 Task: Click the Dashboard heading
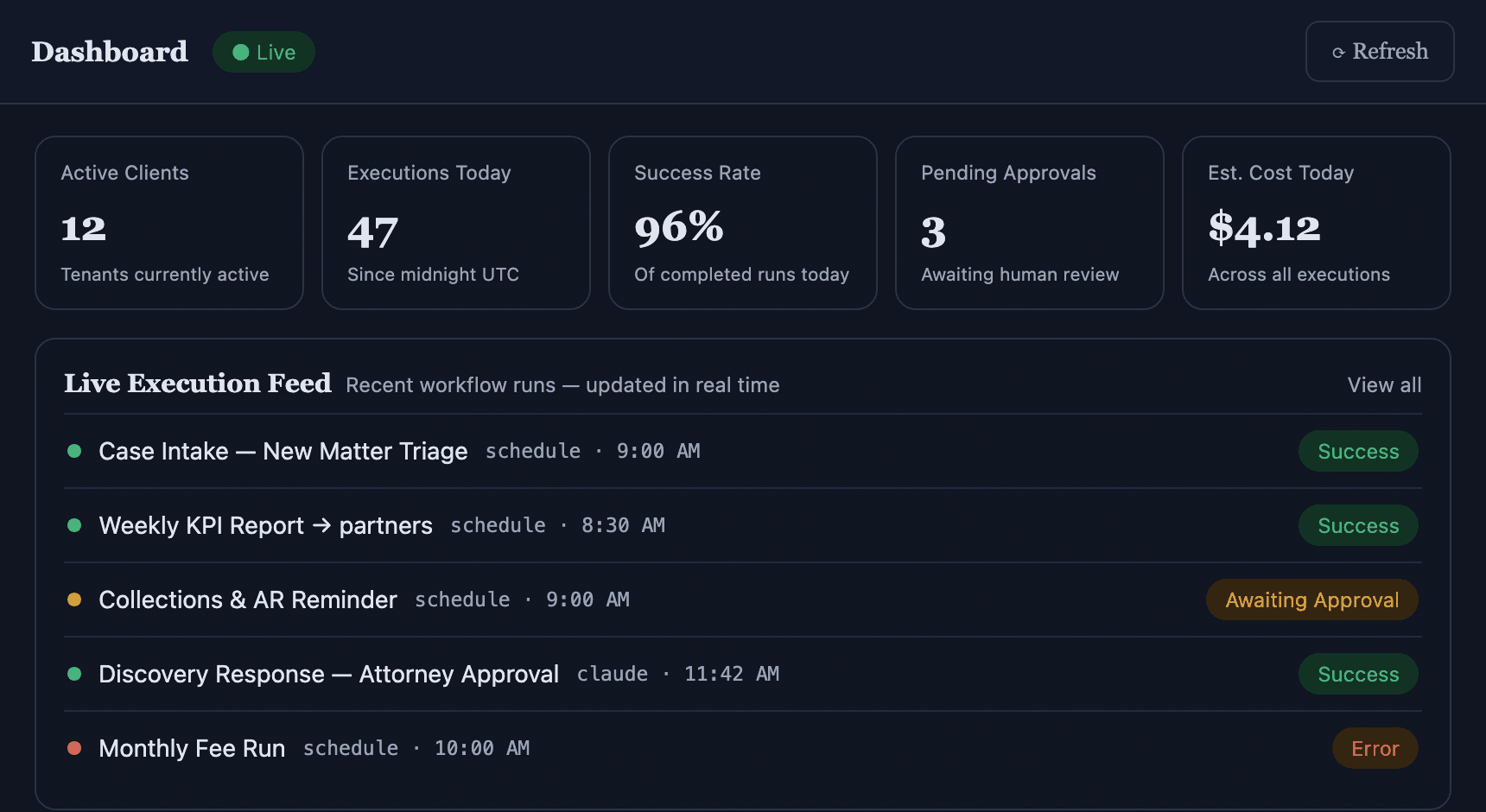110,52
